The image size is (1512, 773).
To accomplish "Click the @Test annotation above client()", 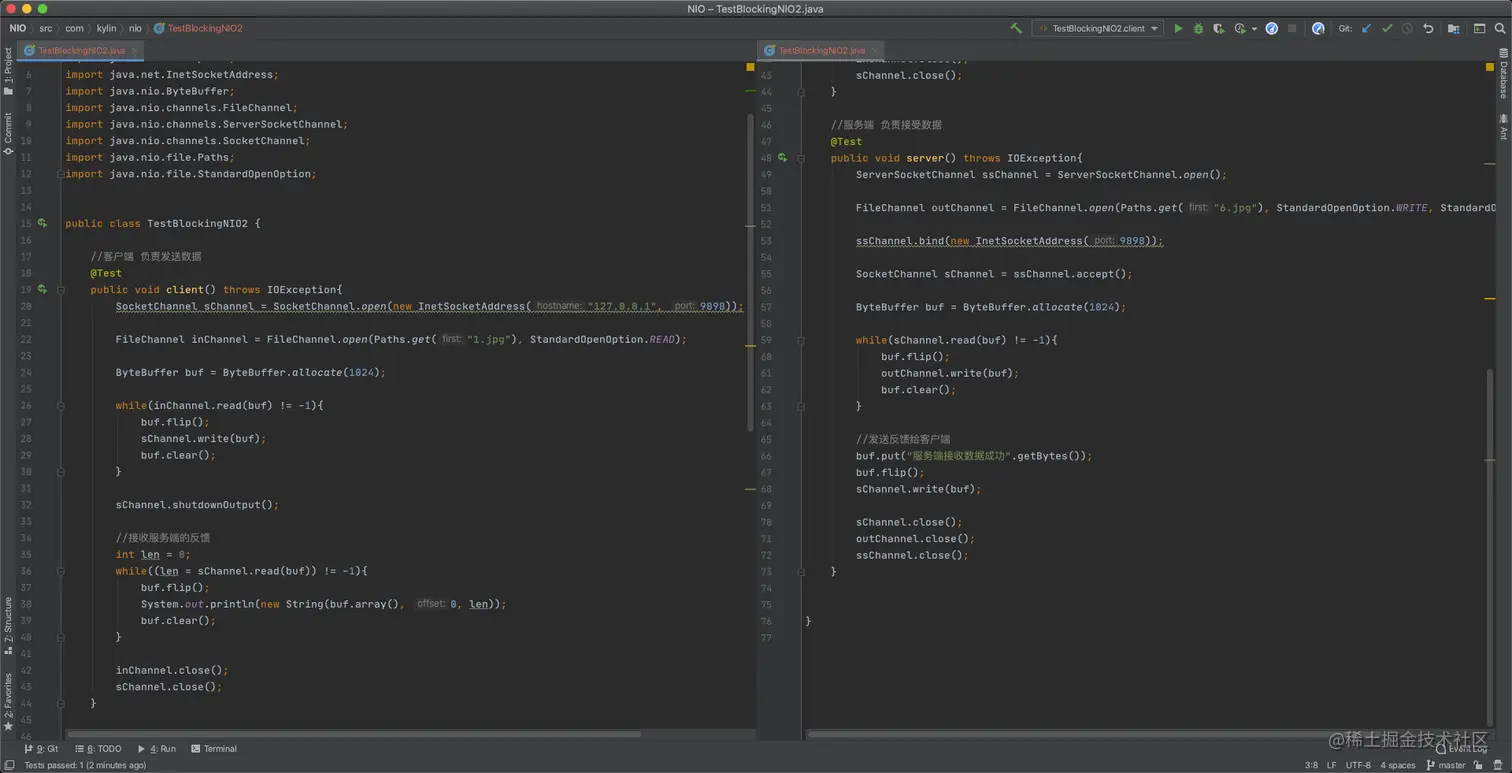I will pyautogui.click(x=106, y=273).
